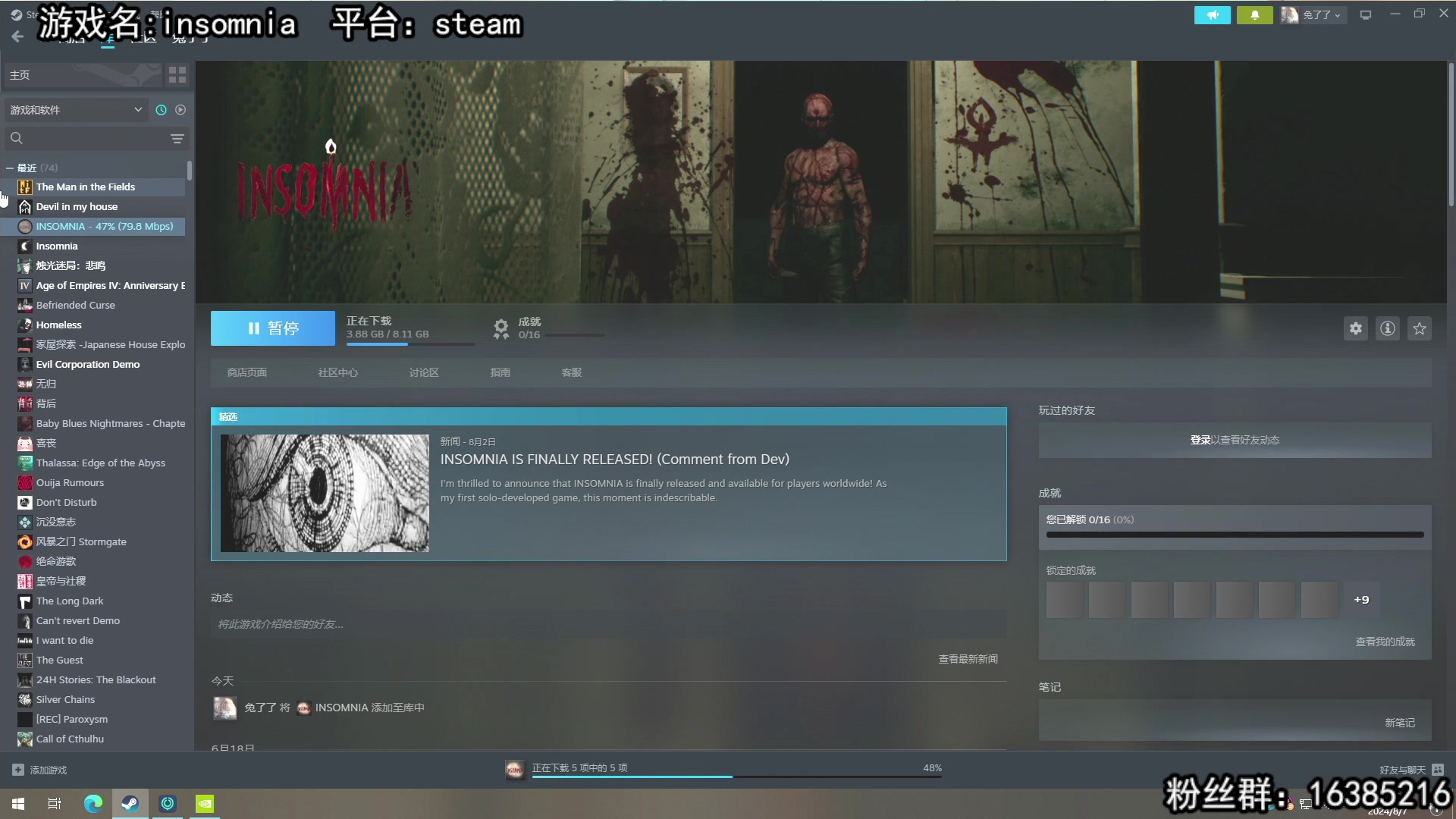Click the main page scrollbar
The width and height of the screenshot is (1456, 819).
1451,134
